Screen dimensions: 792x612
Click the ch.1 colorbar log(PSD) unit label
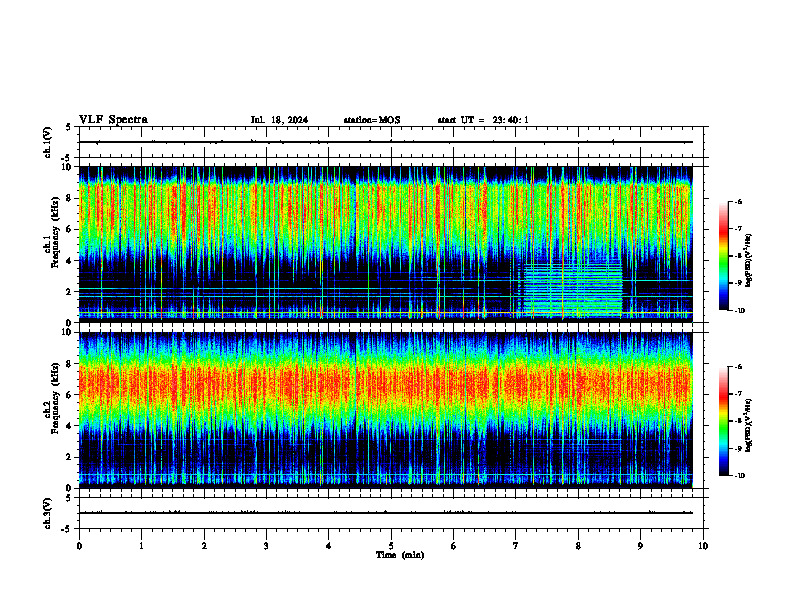[x=749, y=261]
